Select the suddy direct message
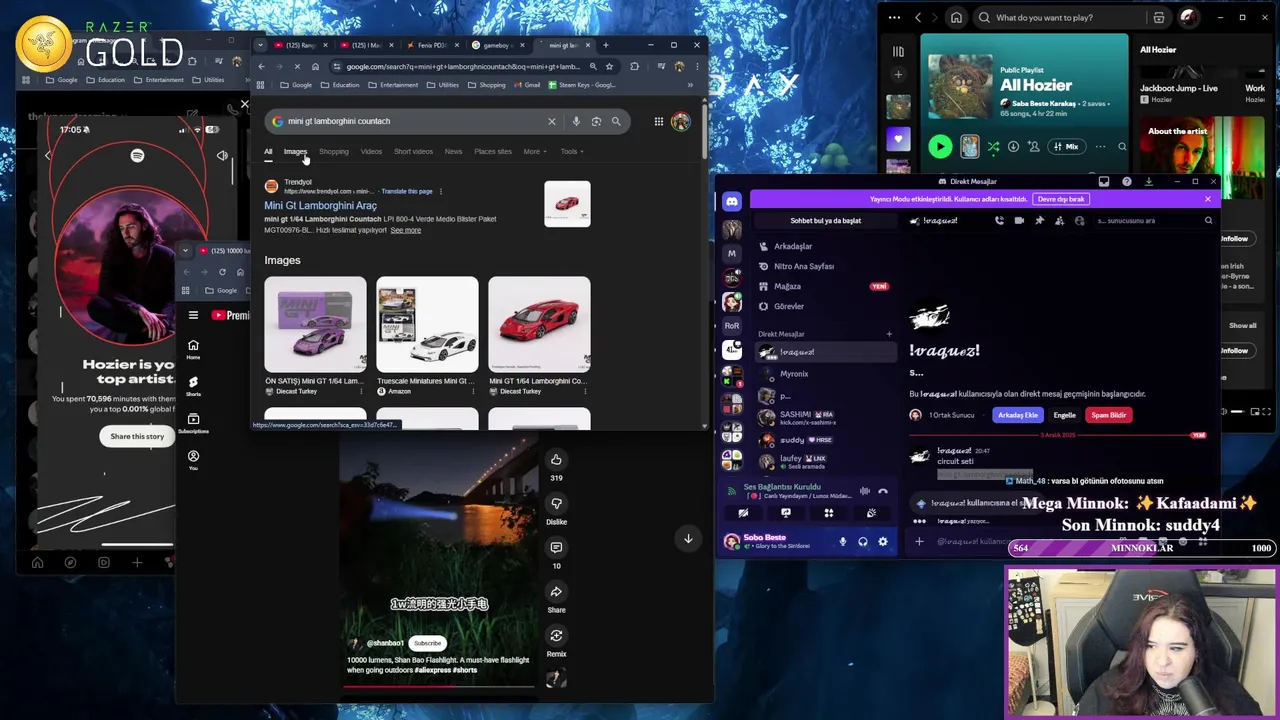 pyautogui.click(x=826, y=440)
